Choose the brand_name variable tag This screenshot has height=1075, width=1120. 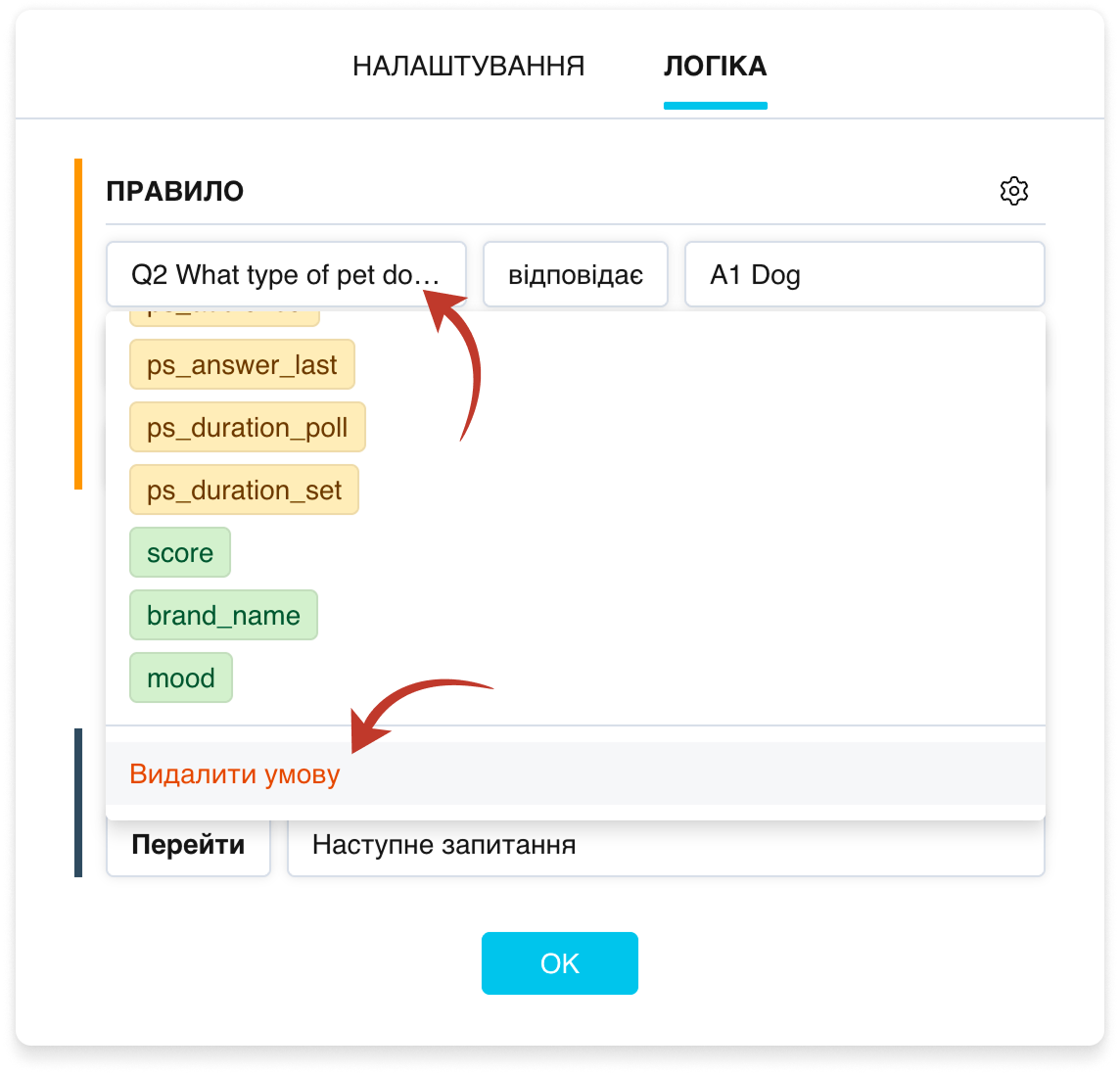pyautogui.click(x=223, y=615)
